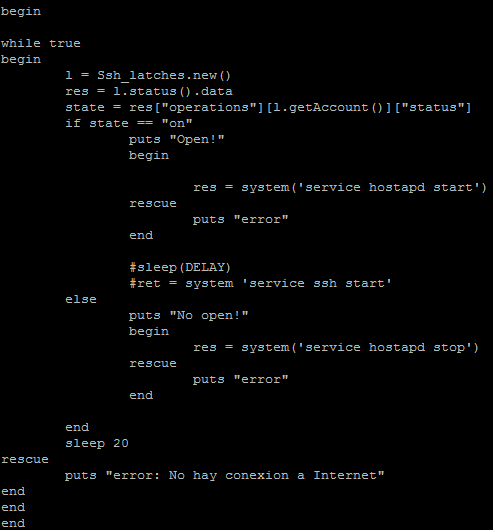This screenshot has height=530, width=493.
Task: Click the 'if state == "on"' condition
Action: tap(129, 123)
